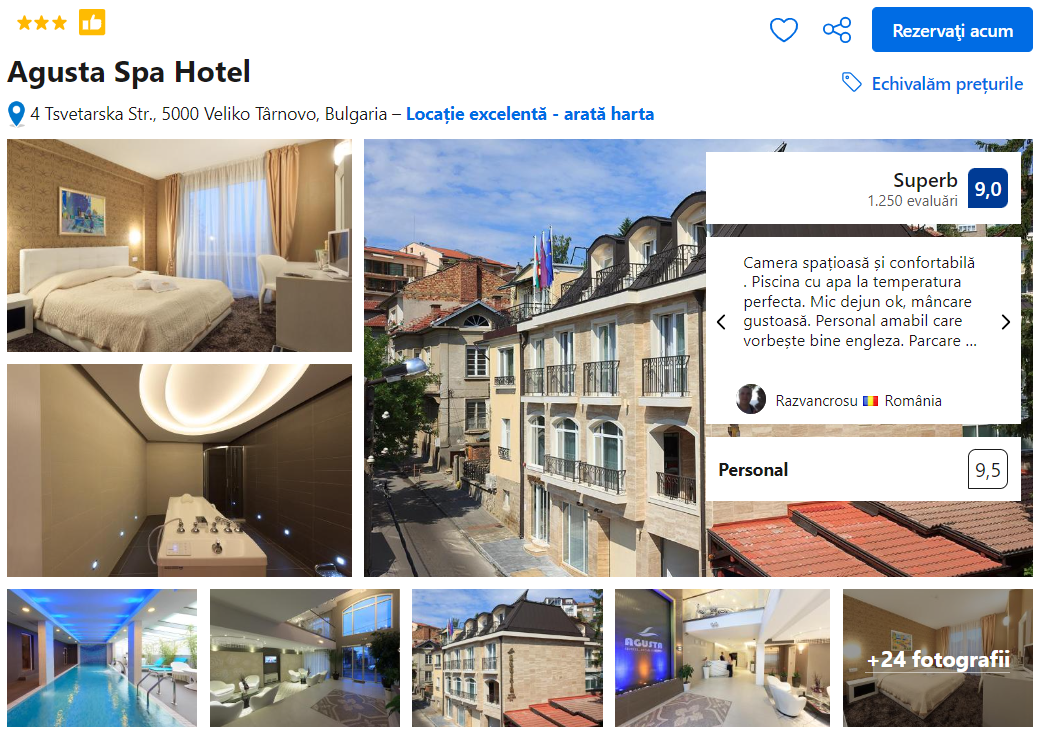Image resolution: width=1040 pixels, height=740 pixels.
Task: Show the previous guest review
Action: [x=722, y=322]
